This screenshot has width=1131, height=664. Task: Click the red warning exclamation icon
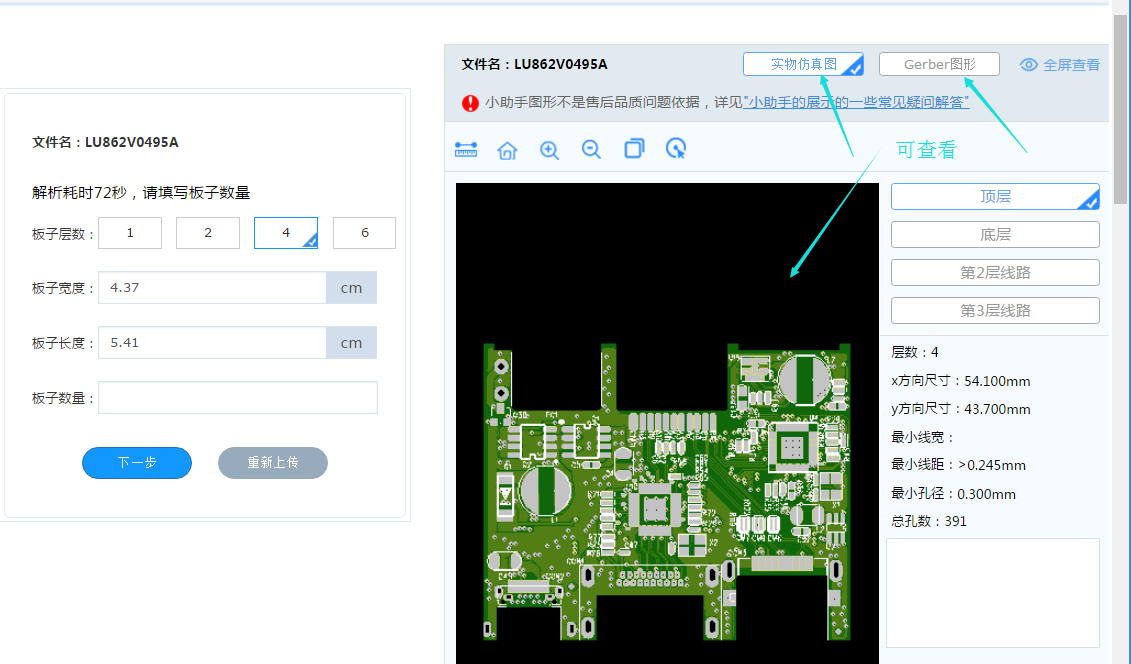470,102
